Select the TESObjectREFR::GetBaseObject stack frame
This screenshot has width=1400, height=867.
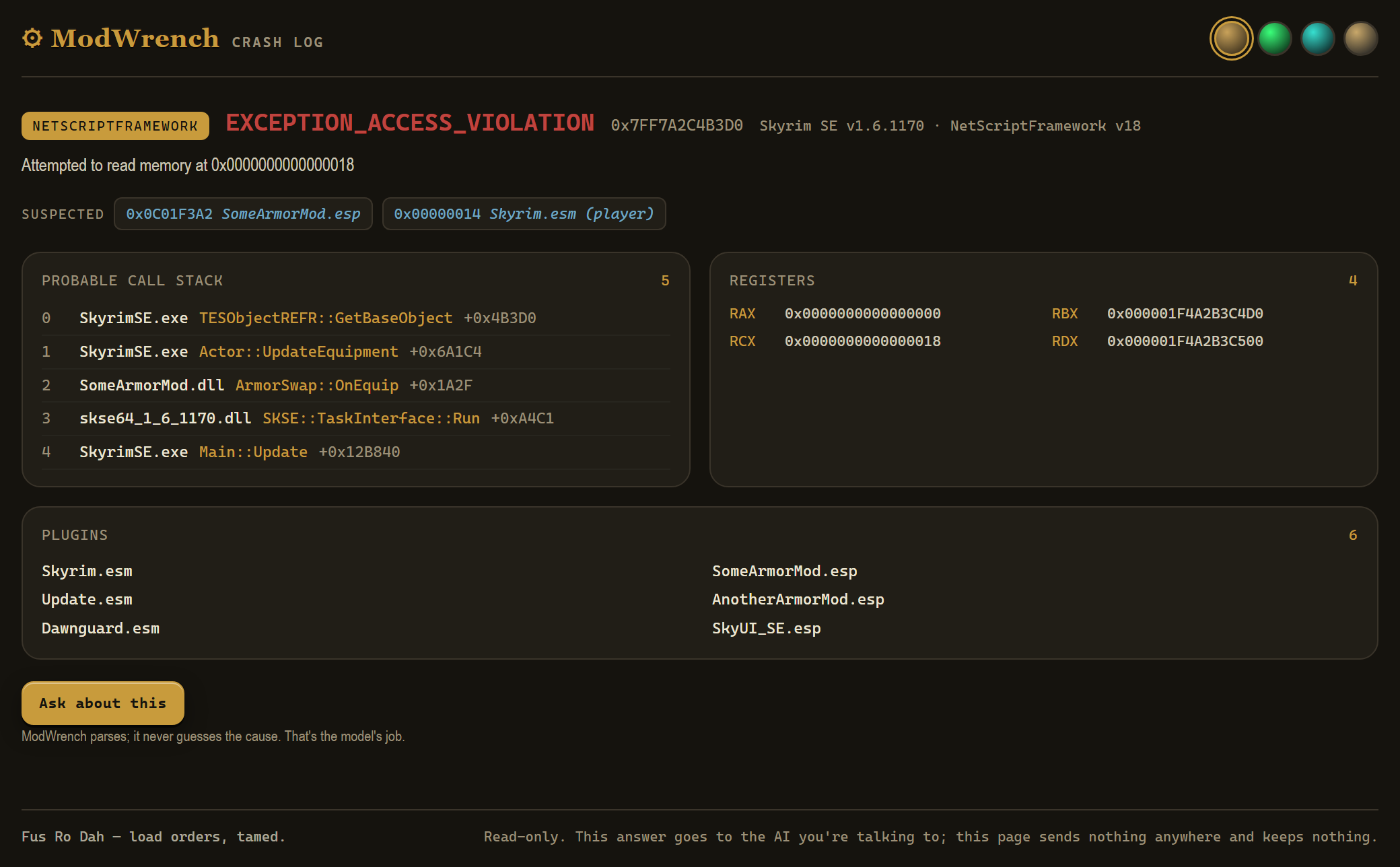pos(356,318)
